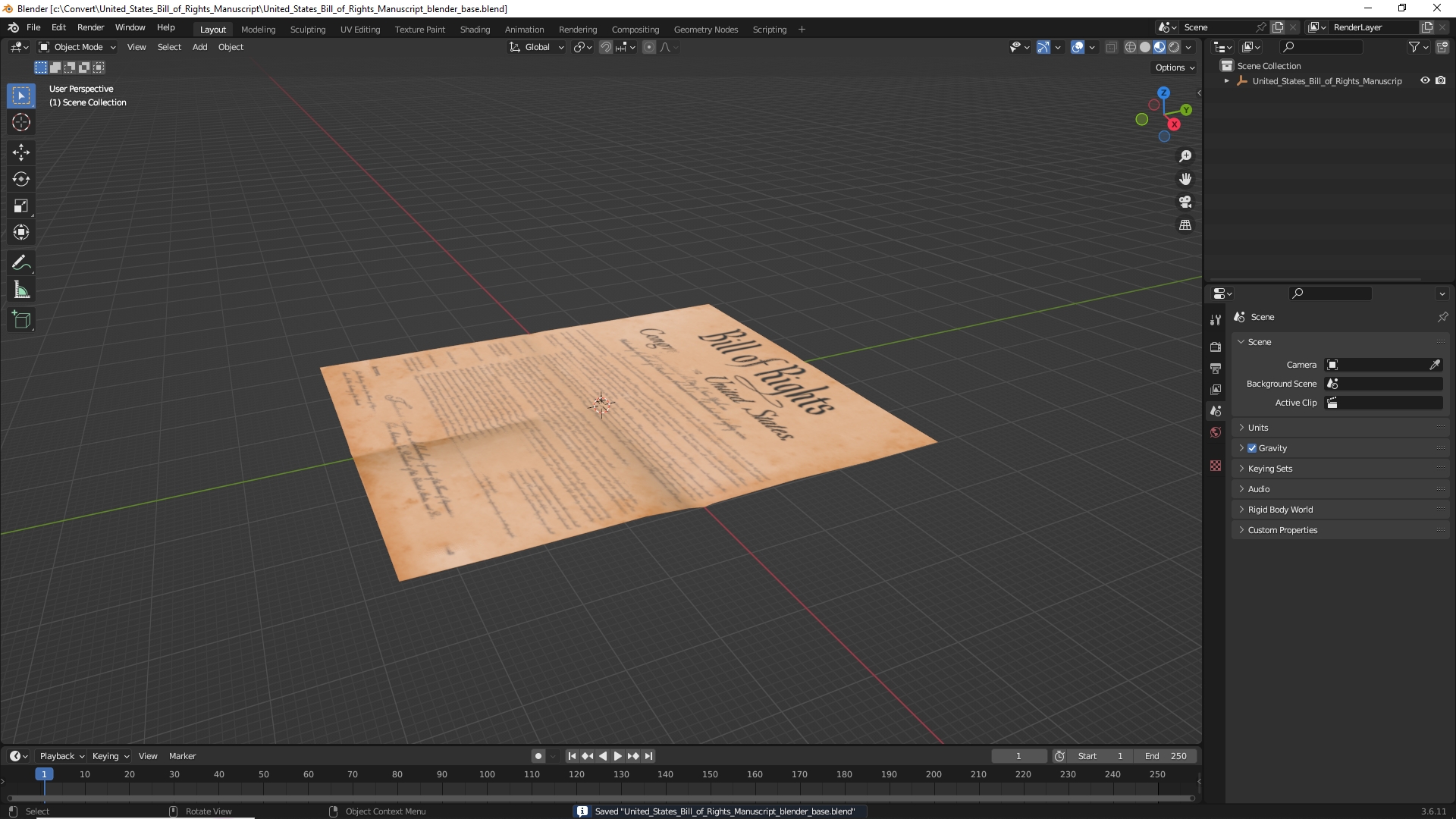
Task: Add a new workspace with plus button
Action: point(802,30)
